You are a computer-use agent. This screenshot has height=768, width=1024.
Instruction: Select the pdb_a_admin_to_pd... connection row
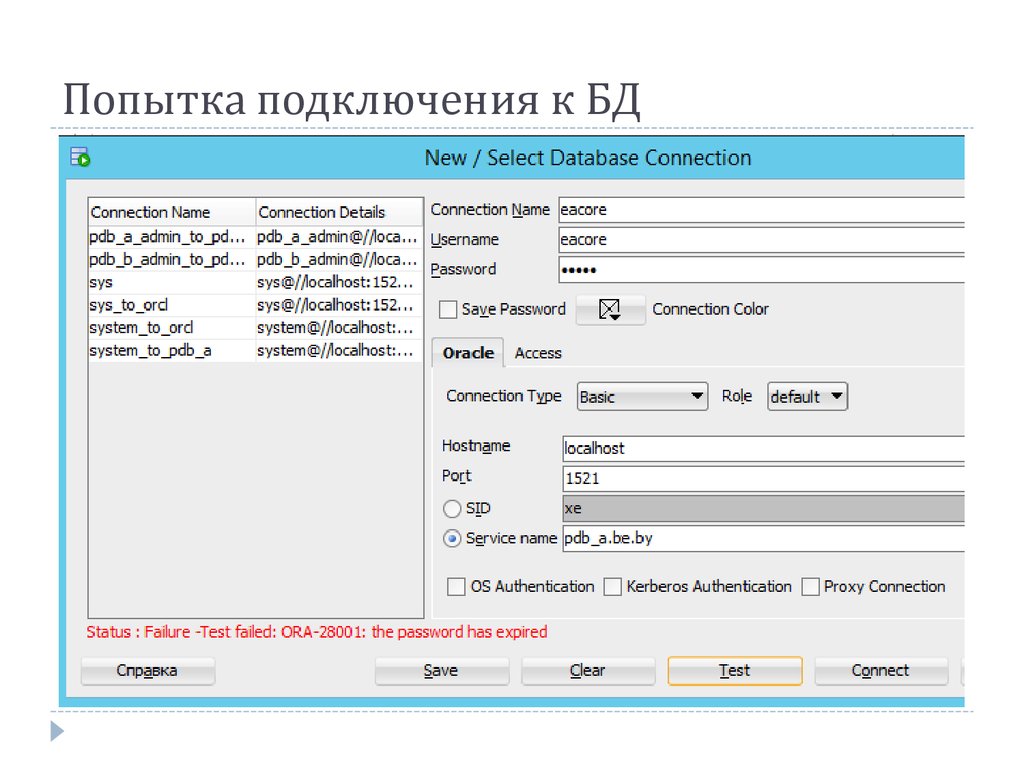coord(256,236)
